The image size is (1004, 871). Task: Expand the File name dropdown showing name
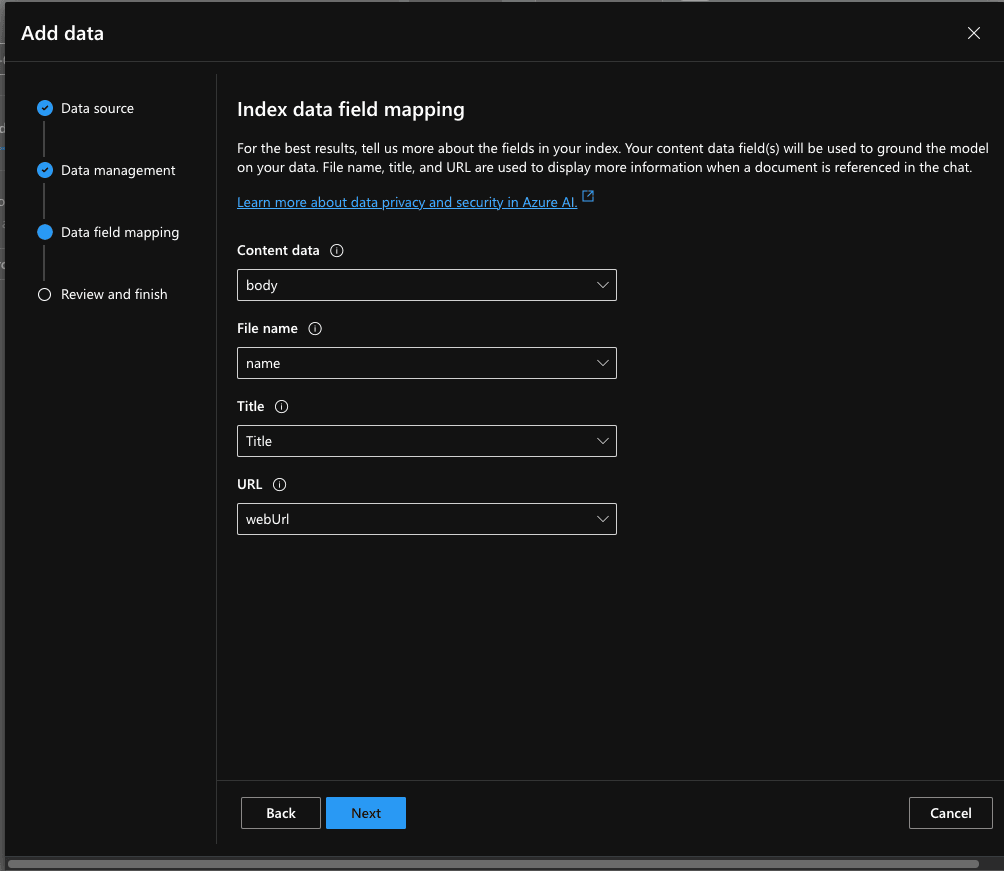click(426, 363)
